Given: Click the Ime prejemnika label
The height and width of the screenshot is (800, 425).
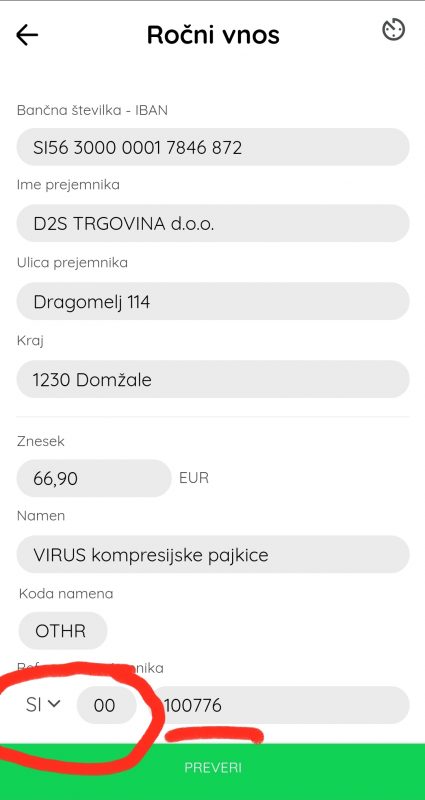Looking at the screenshot, I should tap(68, 185).
